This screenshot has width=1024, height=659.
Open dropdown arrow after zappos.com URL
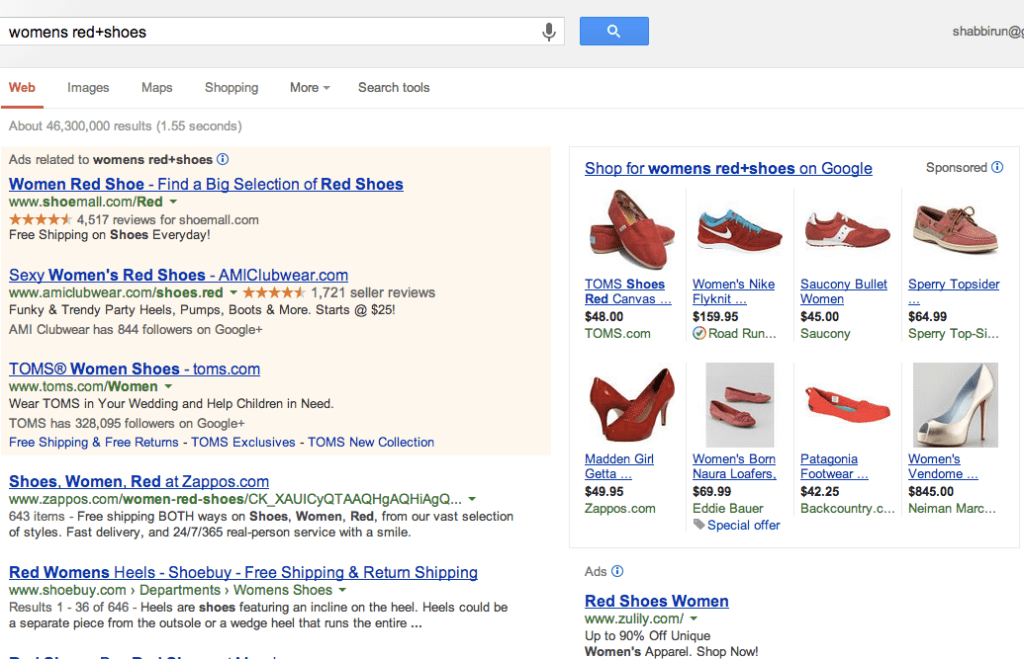(472, 500)
